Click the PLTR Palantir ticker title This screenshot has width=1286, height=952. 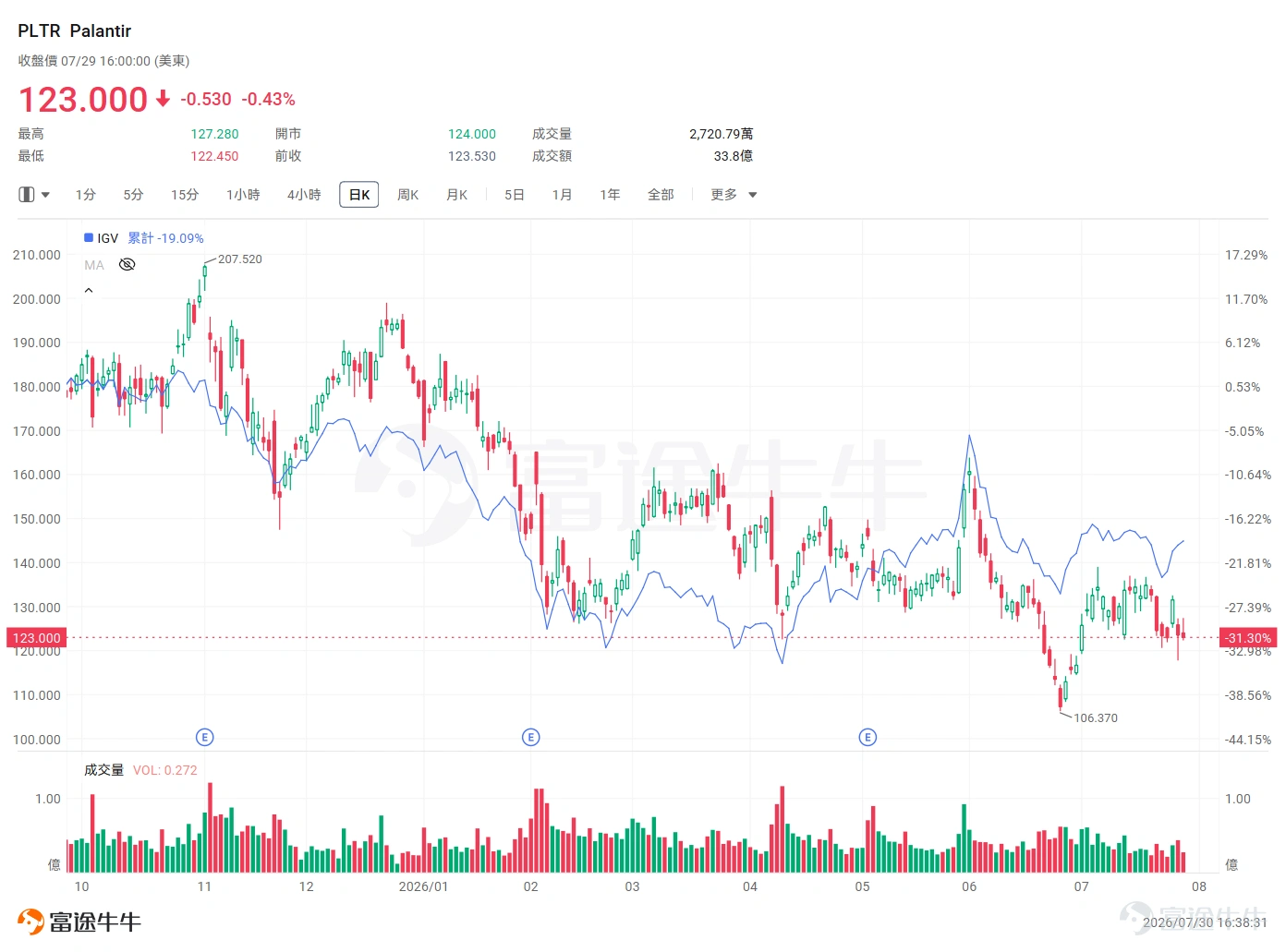click(75, 31)
